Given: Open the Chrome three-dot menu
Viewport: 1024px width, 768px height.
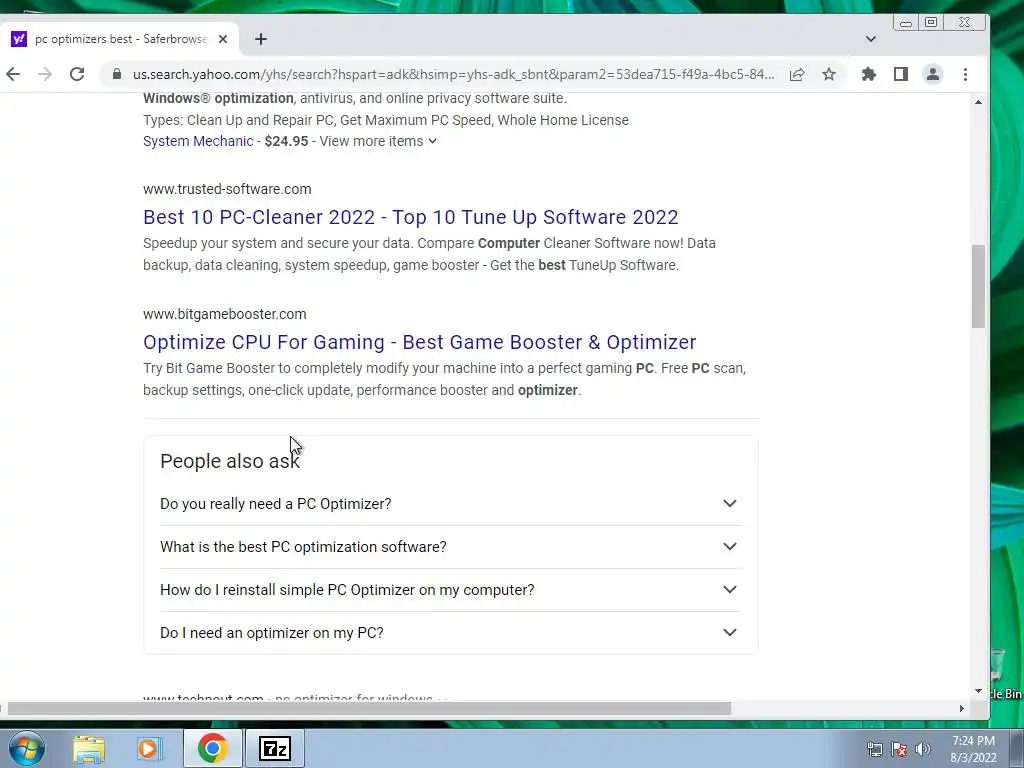Looking at the screenshot, I should coord(965,74).
